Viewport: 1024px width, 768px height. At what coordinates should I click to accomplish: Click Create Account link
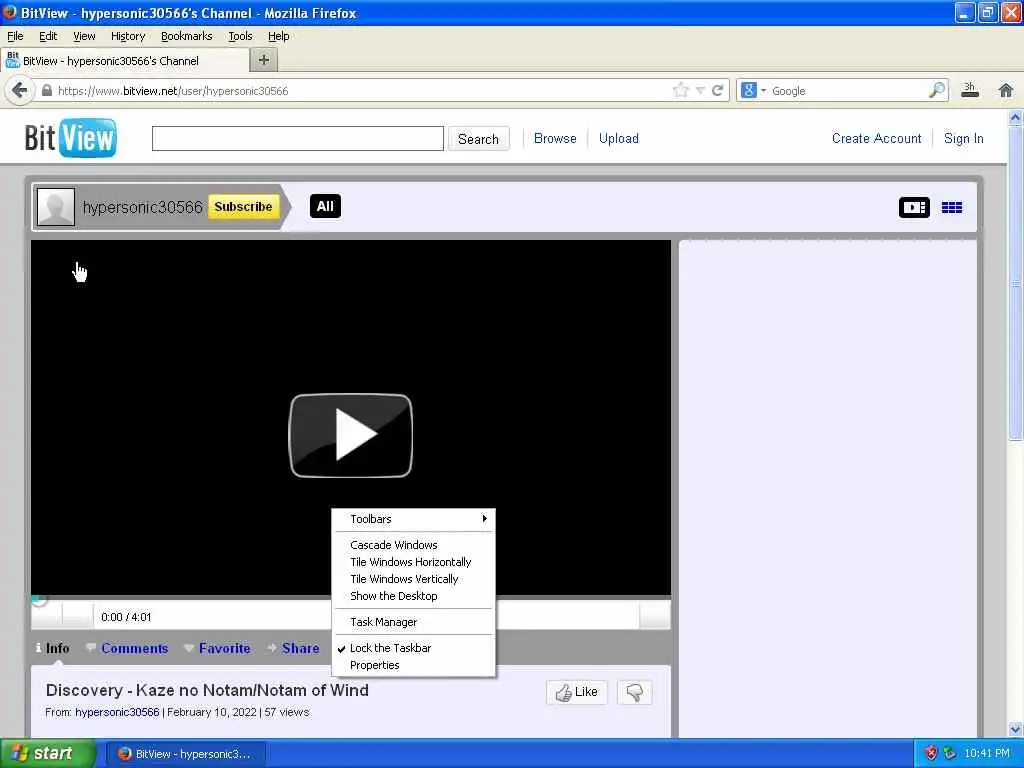pos(876,138)
